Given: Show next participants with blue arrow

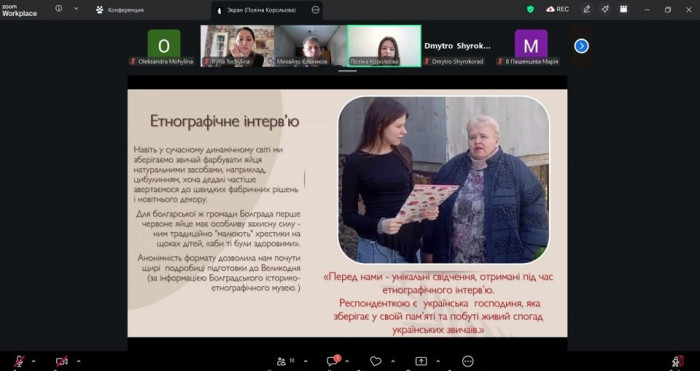Looking at the screenshot, I should click(581, 46).
